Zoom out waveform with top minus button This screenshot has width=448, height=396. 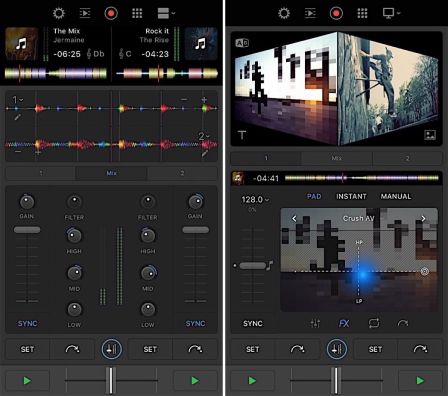pyautogui.click(x=184, y=99)
